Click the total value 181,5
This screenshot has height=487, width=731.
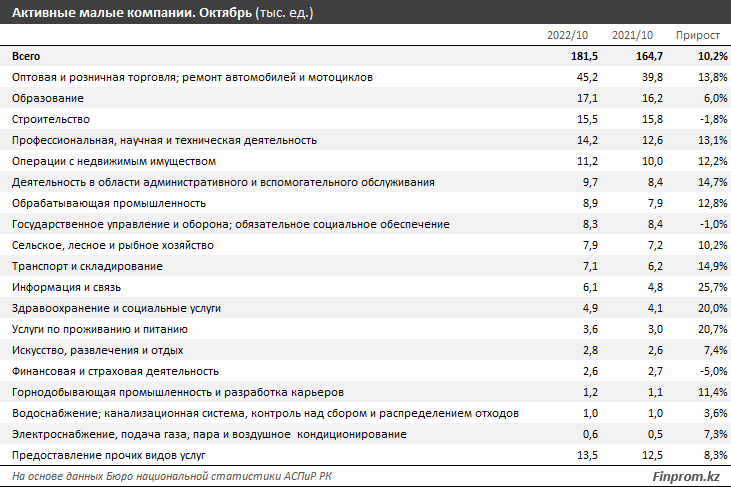click(x=584, y=56)
